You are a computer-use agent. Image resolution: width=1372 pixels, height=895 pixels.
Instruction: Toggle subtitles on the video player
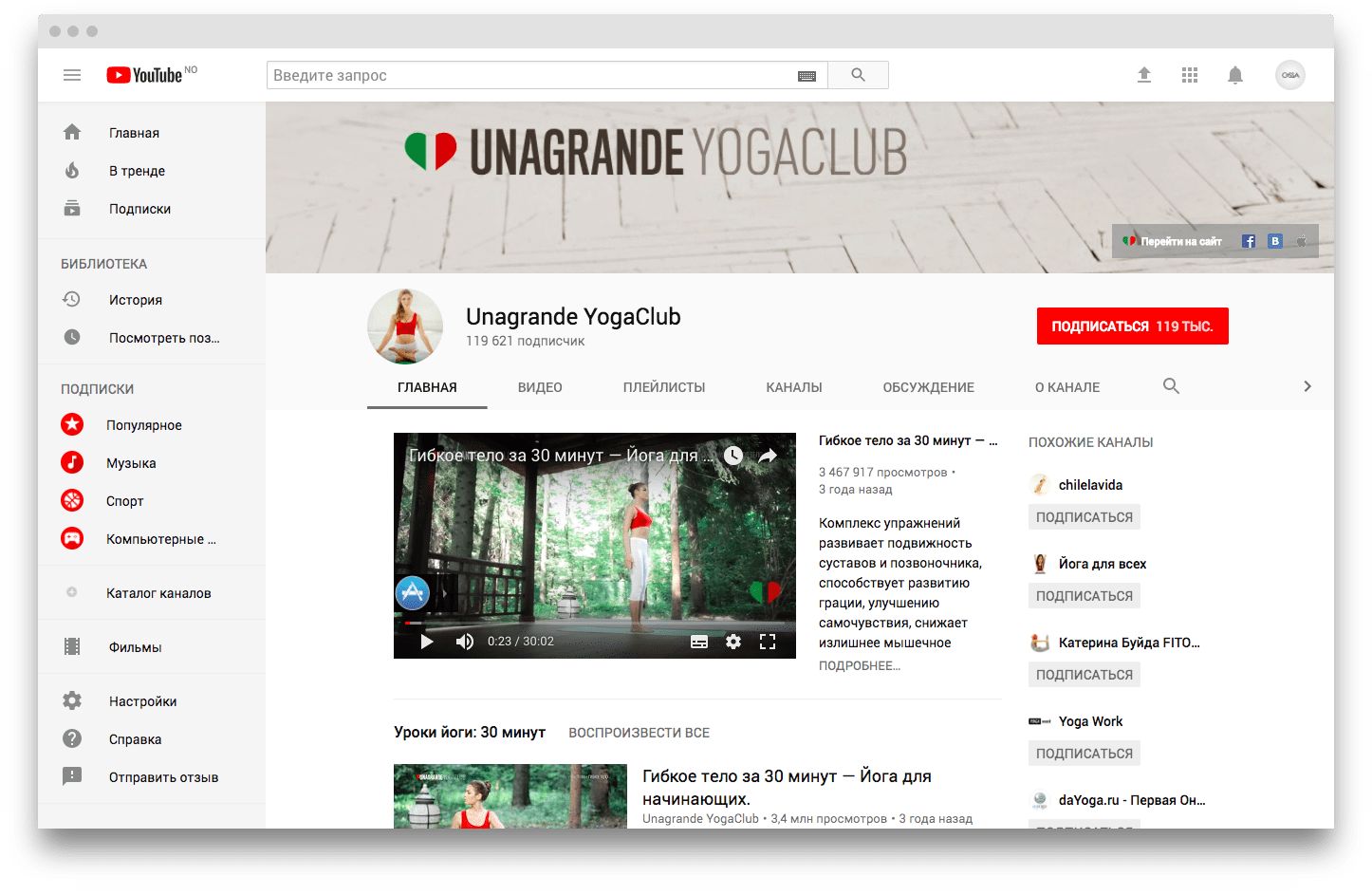coord(699,642)
